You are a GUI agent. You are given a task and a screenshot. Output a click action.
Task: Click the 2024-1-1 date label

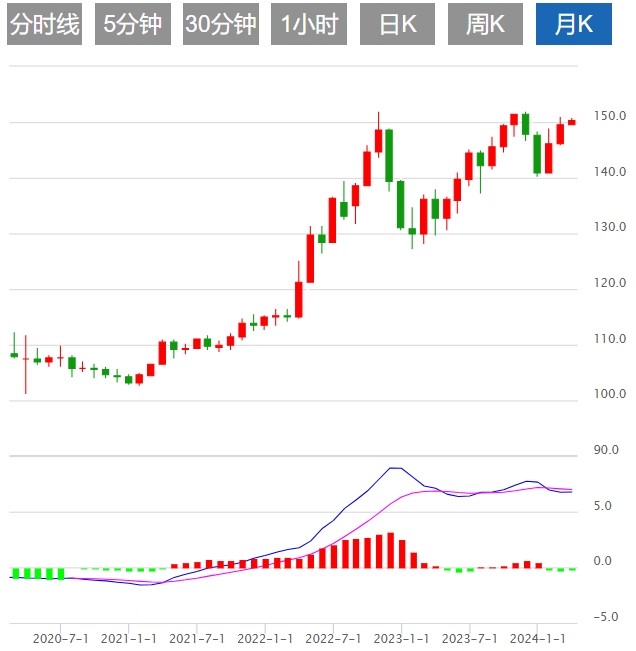(538, 637)
